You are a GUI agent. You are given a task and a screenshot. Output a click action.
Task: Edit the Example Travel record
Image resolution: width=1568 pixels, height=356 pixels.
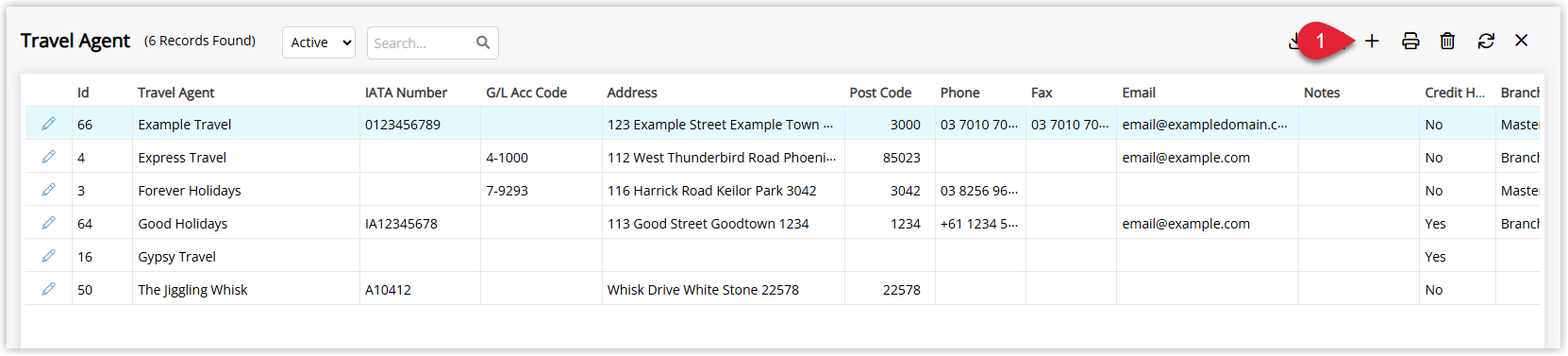pos(48,124)
